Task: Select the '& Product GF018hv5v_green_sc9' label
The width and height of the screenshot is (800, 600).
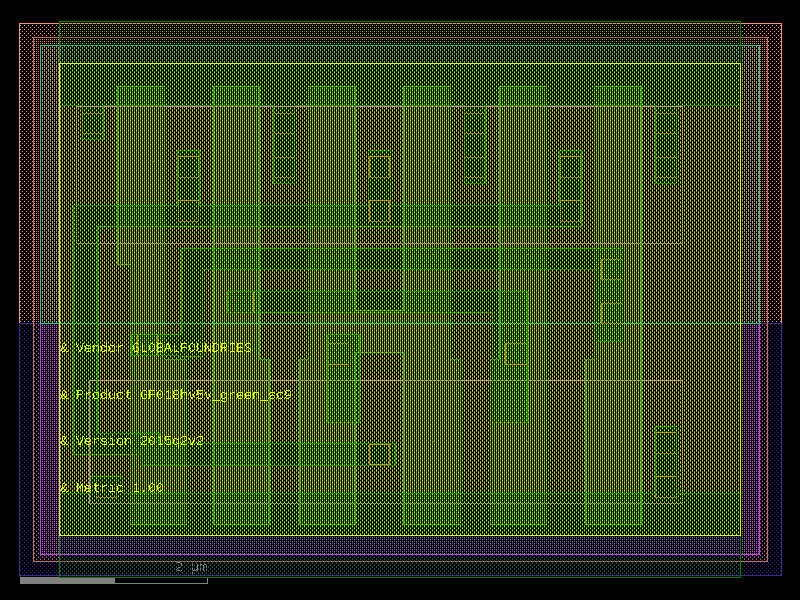Action: click(176, 395)
